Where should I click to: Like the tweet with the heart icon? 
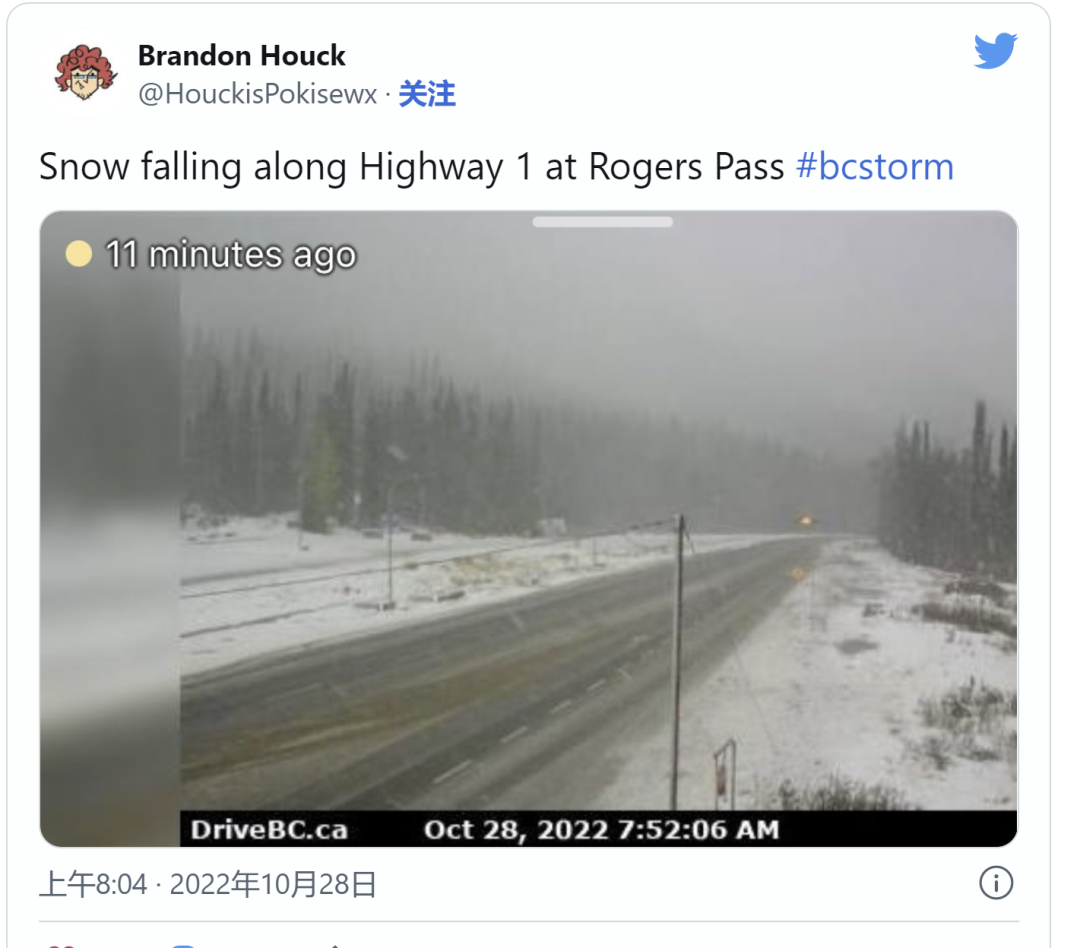[61, 945]
